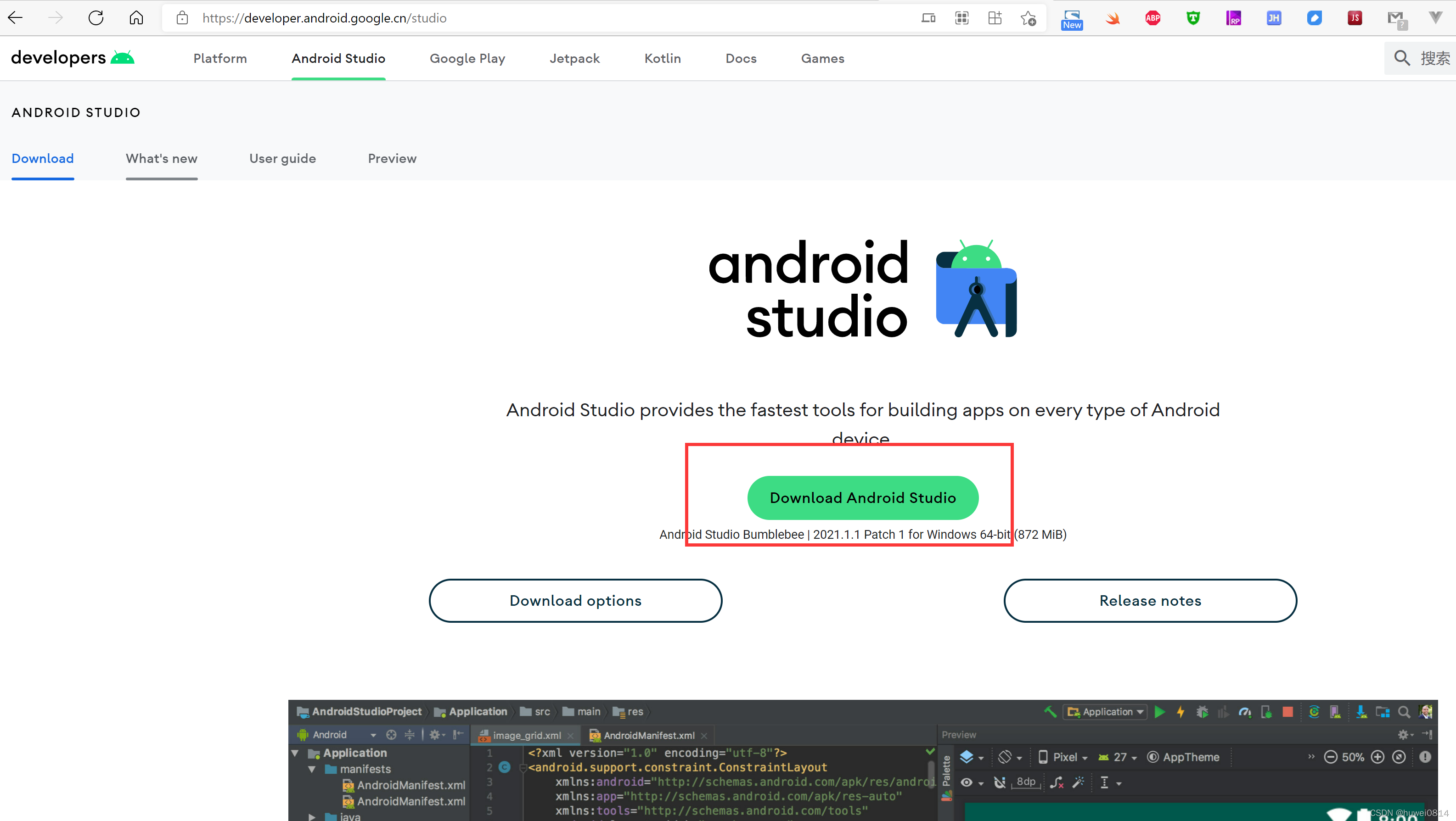The width and height of the screenshot is (1456, 821).
Task: Click the AndroidStudioProject breadcrumb in screenshot
Action: [359, 712]
